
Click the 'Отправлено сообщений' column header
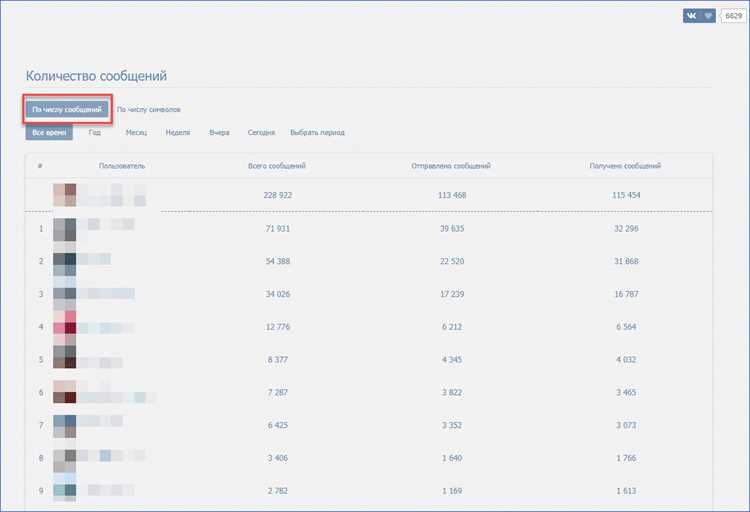tap(451, 166)
